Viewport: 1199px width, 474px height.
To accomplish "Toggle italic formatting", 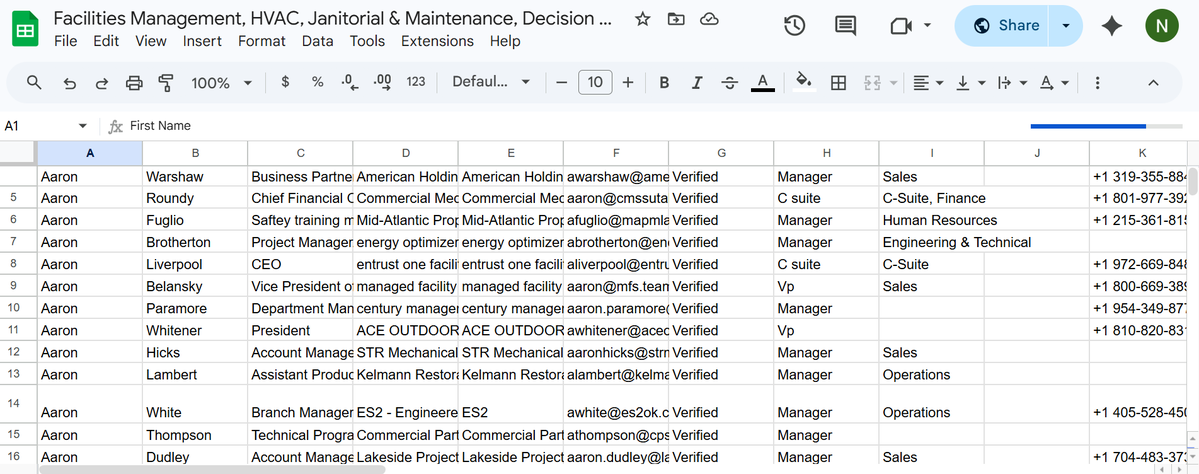I will coord(697,82).
